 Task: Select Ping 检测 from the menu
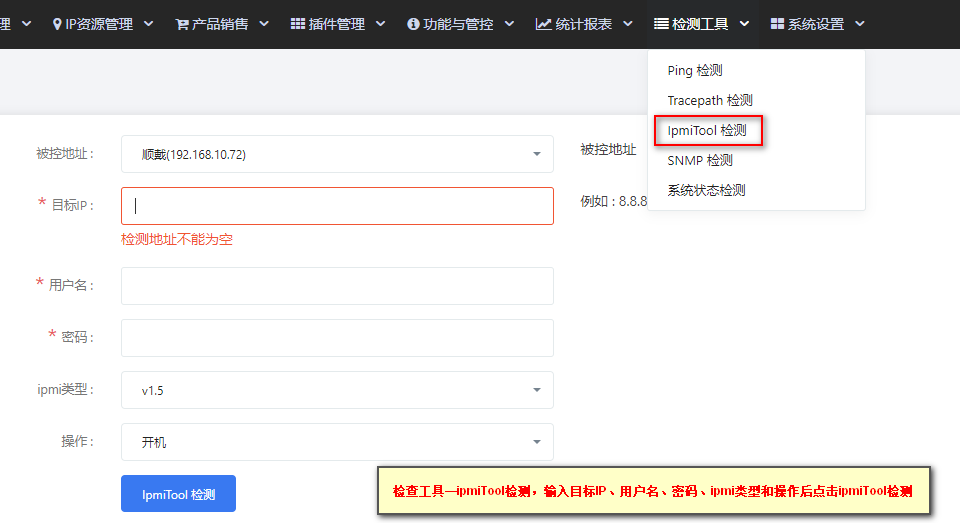(x=695, y=70)
